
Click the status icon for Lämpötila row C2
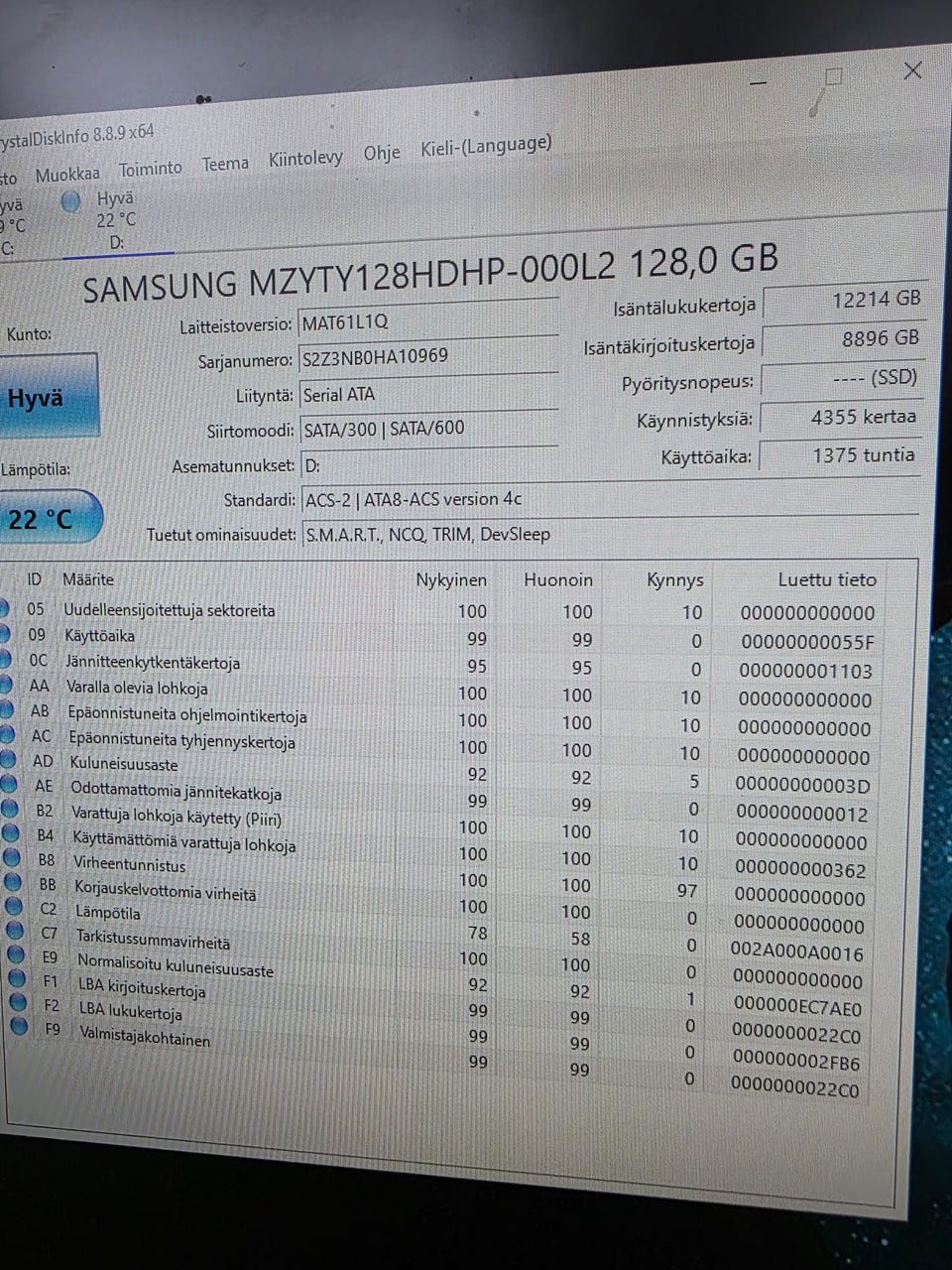click(14, 906)
